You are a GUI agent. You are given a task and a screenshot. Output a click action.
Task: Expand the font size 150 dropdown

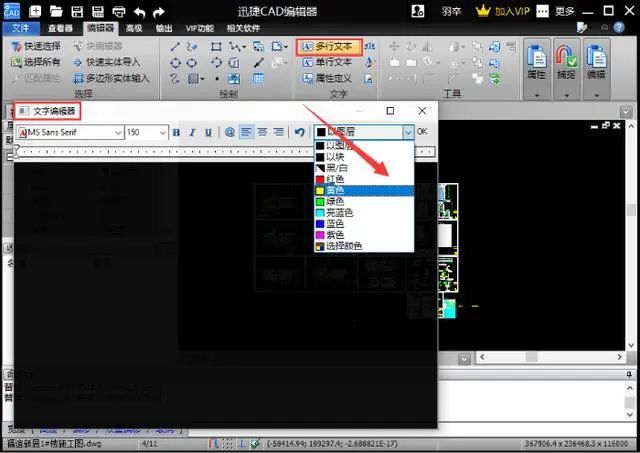click(x=162, y=132)
